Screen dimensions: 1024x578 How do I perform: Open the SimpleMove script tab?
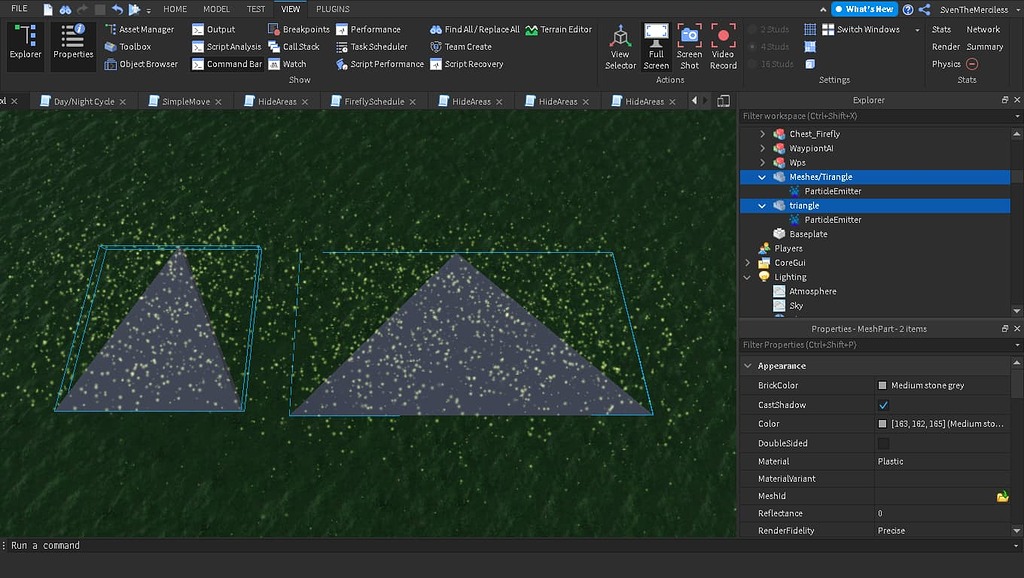point(185,101)
